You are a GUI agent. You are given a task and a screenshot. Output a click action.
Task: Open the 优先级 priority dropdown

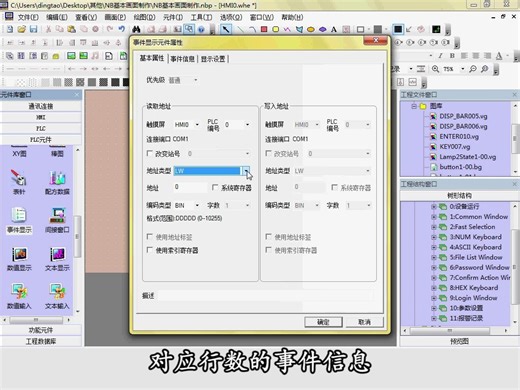[x=196, y=80]
